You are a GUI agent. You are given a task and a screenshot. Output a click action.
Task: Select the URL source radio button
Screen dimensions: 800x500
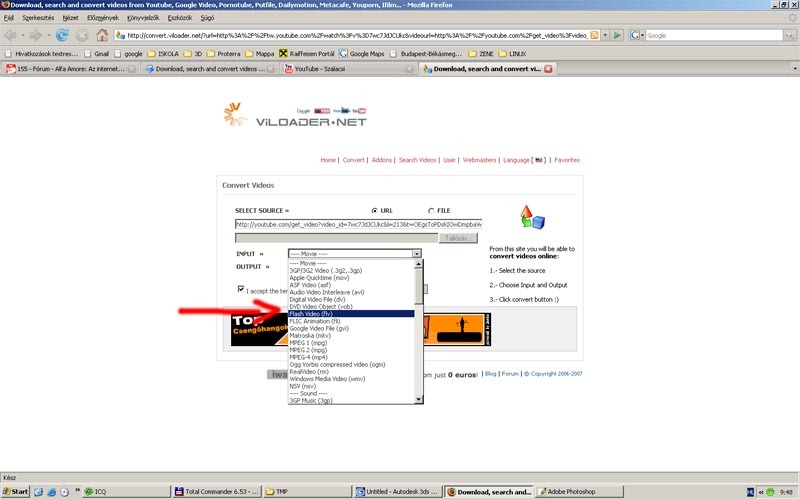[374, 211]
